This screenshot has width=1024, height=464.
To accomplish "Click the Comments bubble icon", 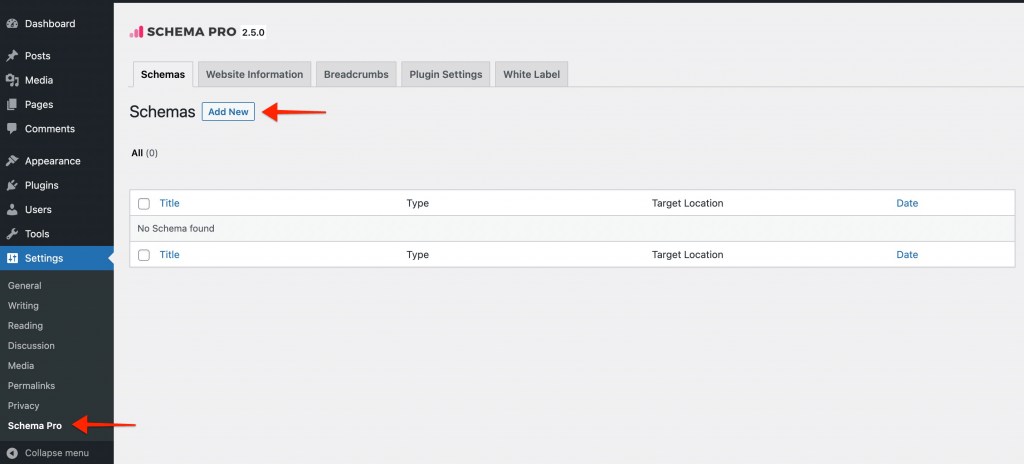I will 12,129.
